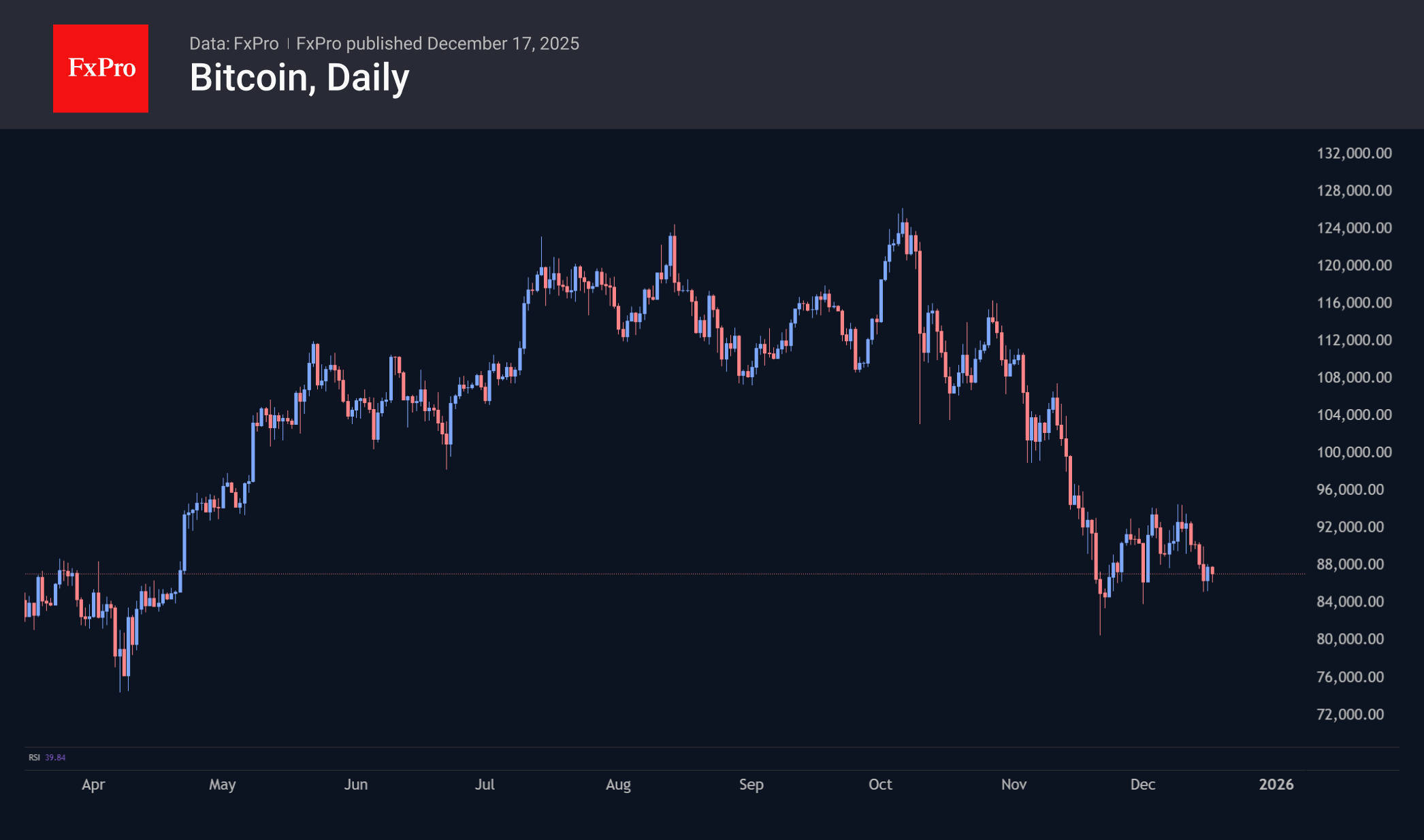The image size is (1424, 840).
Task: Select the Sep label on time axis
Action: 751,784
